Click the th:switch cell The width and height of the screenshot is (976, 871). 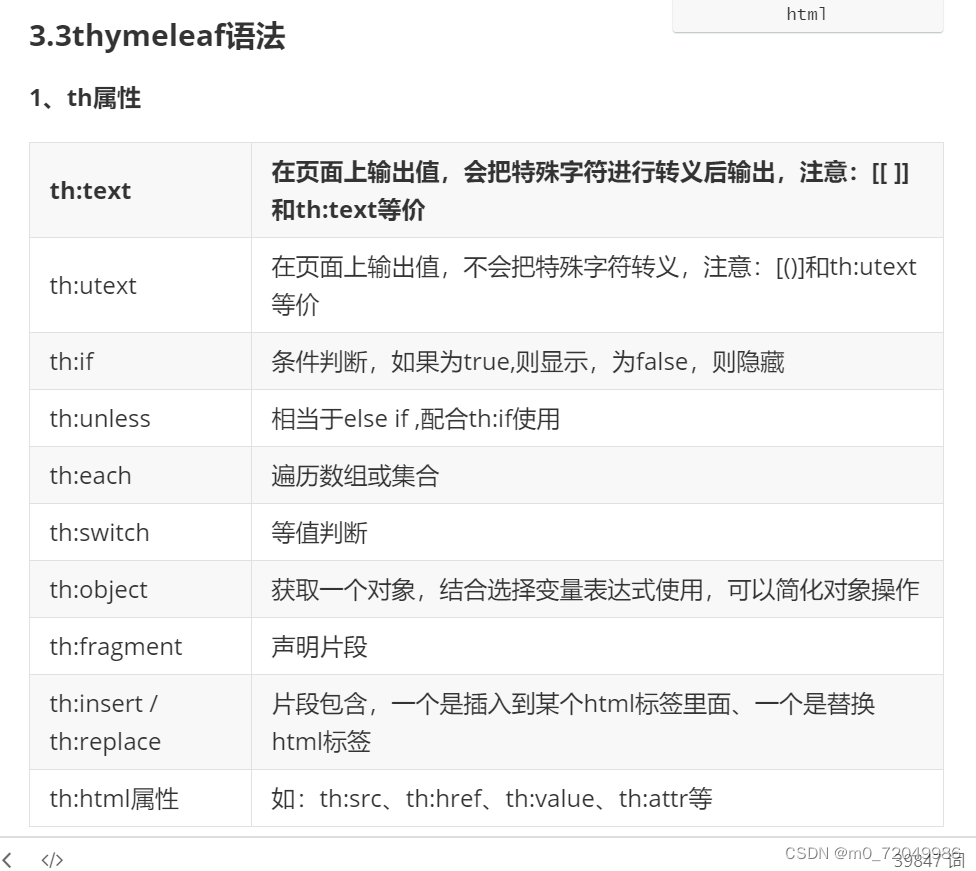coord(99,532)
